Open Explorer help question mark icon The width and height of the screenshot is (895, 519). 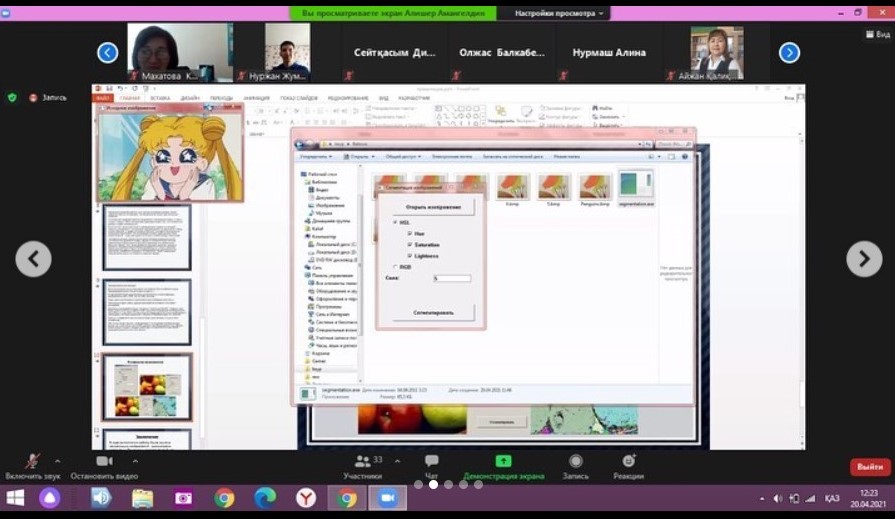[684, 156]
